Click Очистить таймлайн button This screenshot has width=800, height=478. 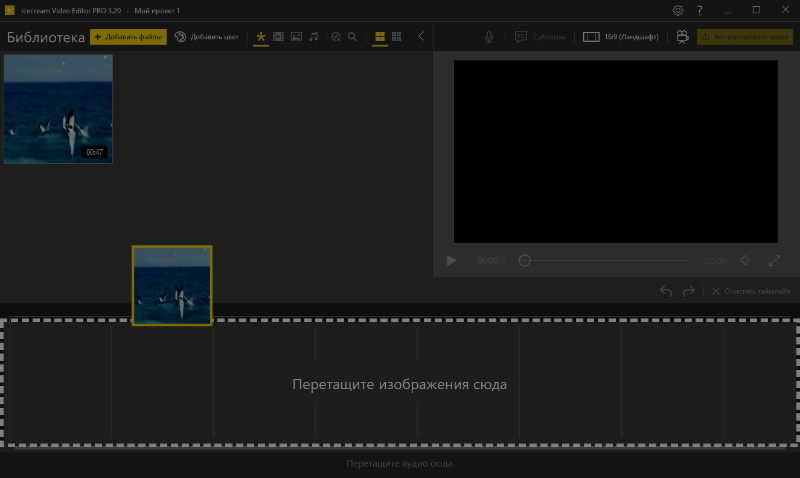pyautogui.click(x=751, y=291)
